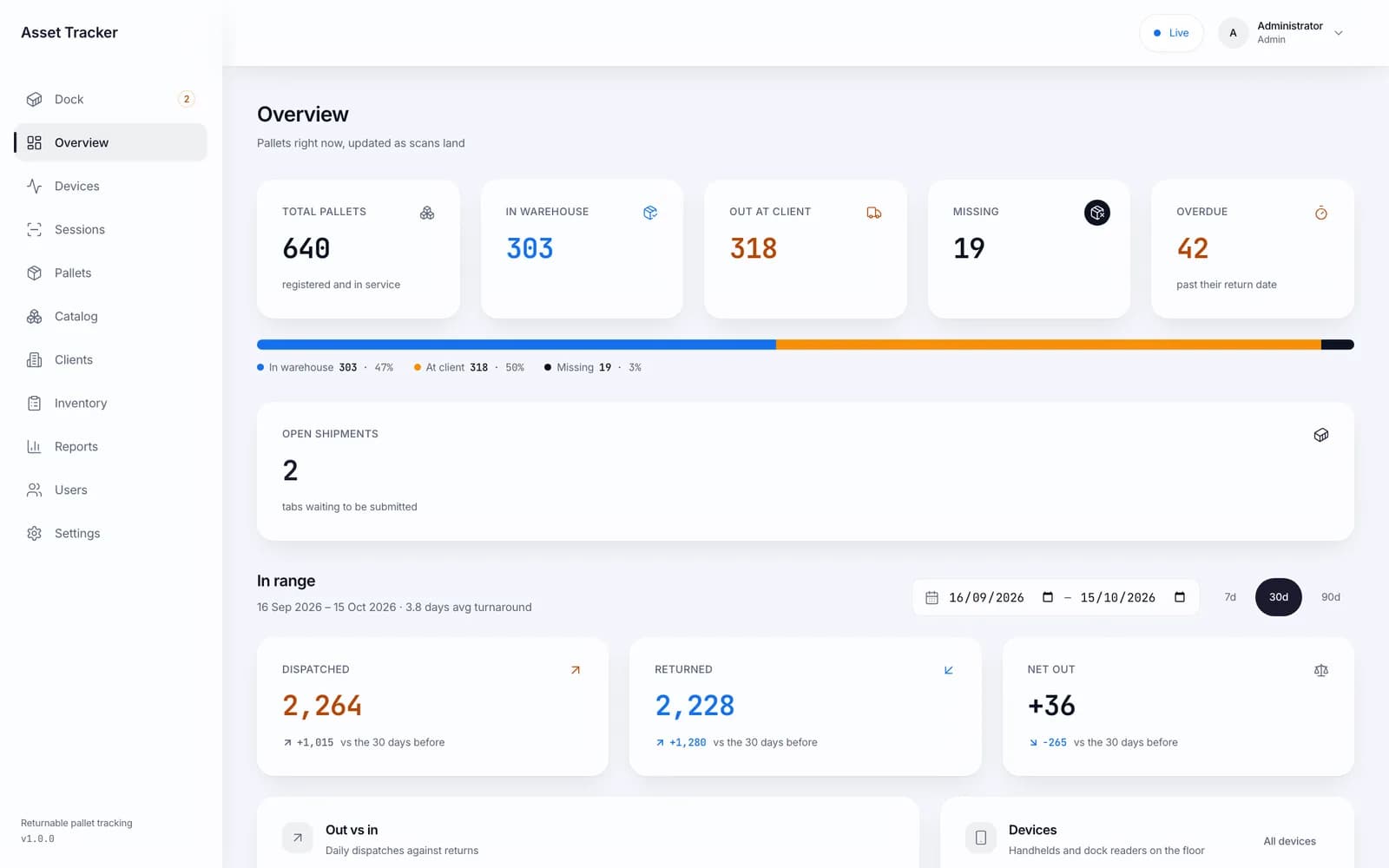The image size is (1389, 868).
Task: Click the Net Out scale icon
Action: [x=1321, y=670]
